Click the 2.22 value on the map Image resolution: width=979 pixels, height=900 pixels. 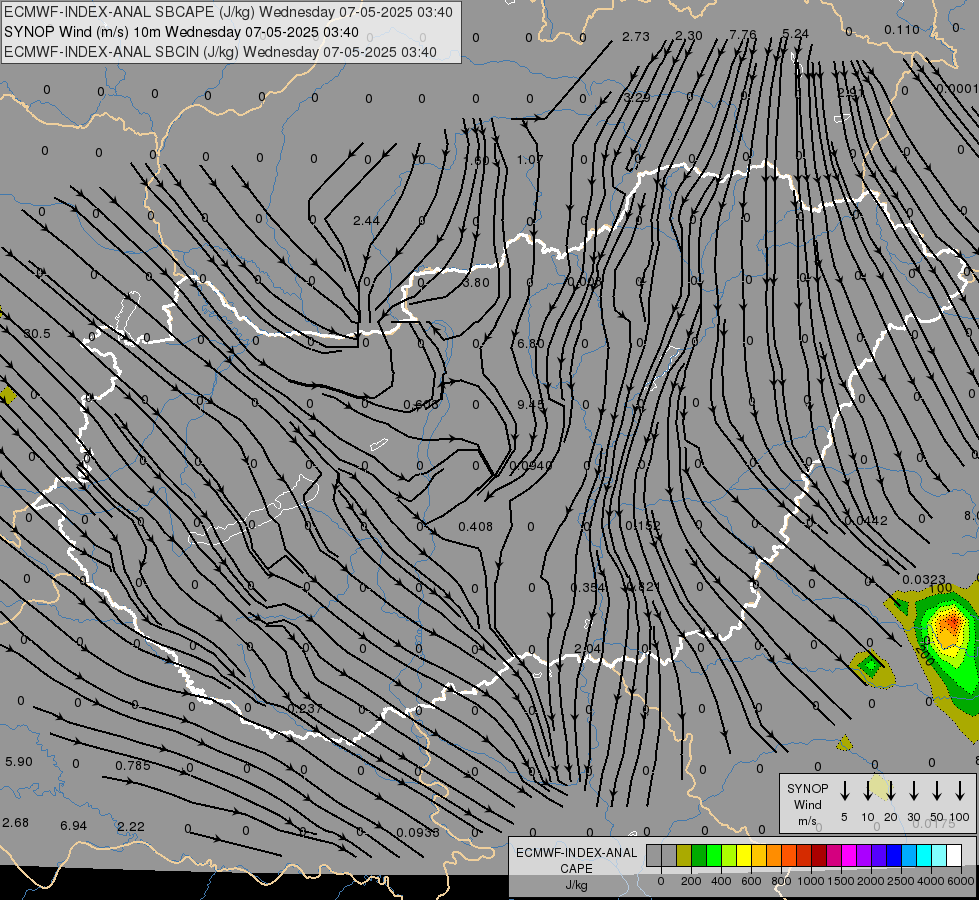click(131, 827)
